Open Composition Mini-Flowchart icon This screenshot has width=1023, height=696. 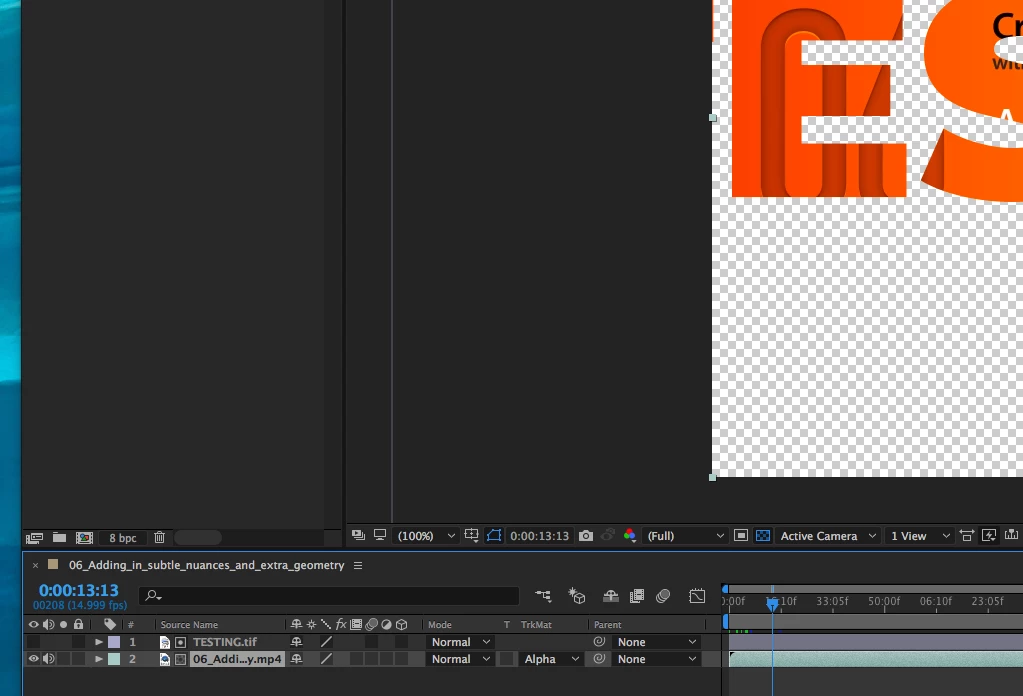543,595
